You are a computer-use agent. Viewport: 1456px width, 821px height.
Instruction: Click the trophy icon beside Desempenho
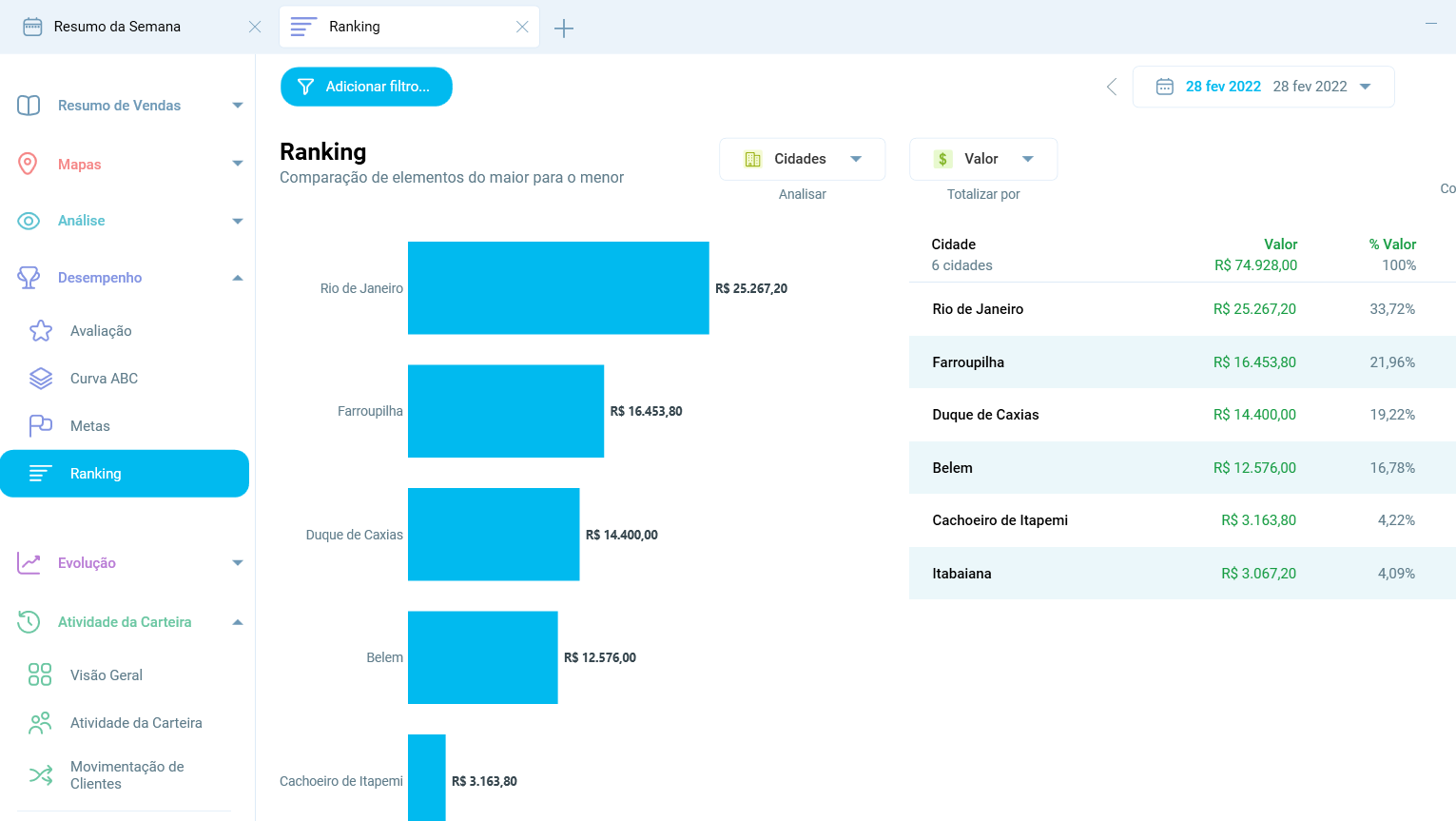[29, 278]
